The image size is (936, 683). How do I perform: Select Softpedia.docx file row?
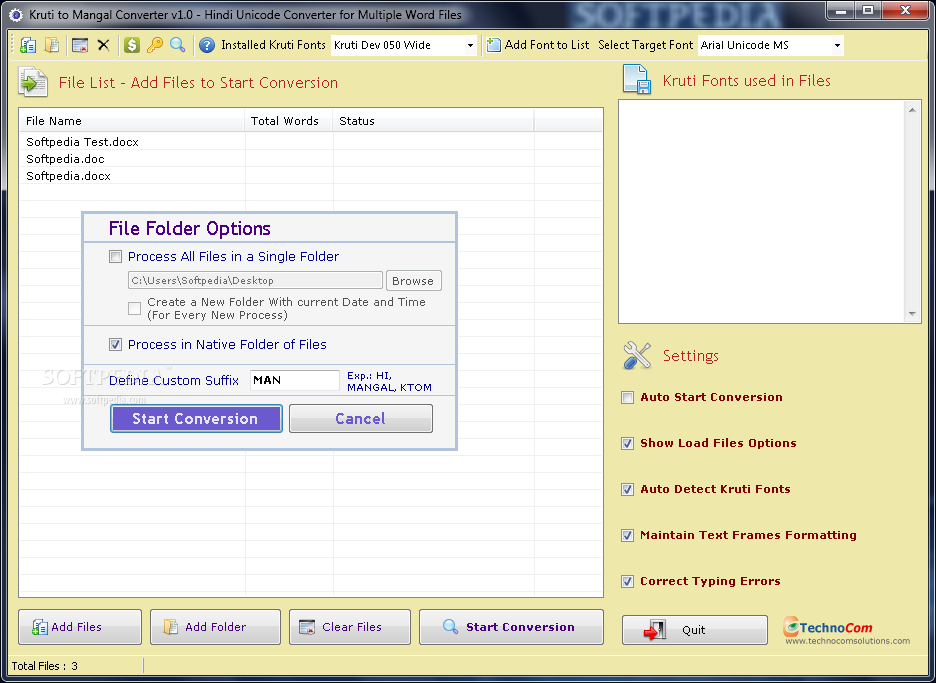click(x=311, y=176)
